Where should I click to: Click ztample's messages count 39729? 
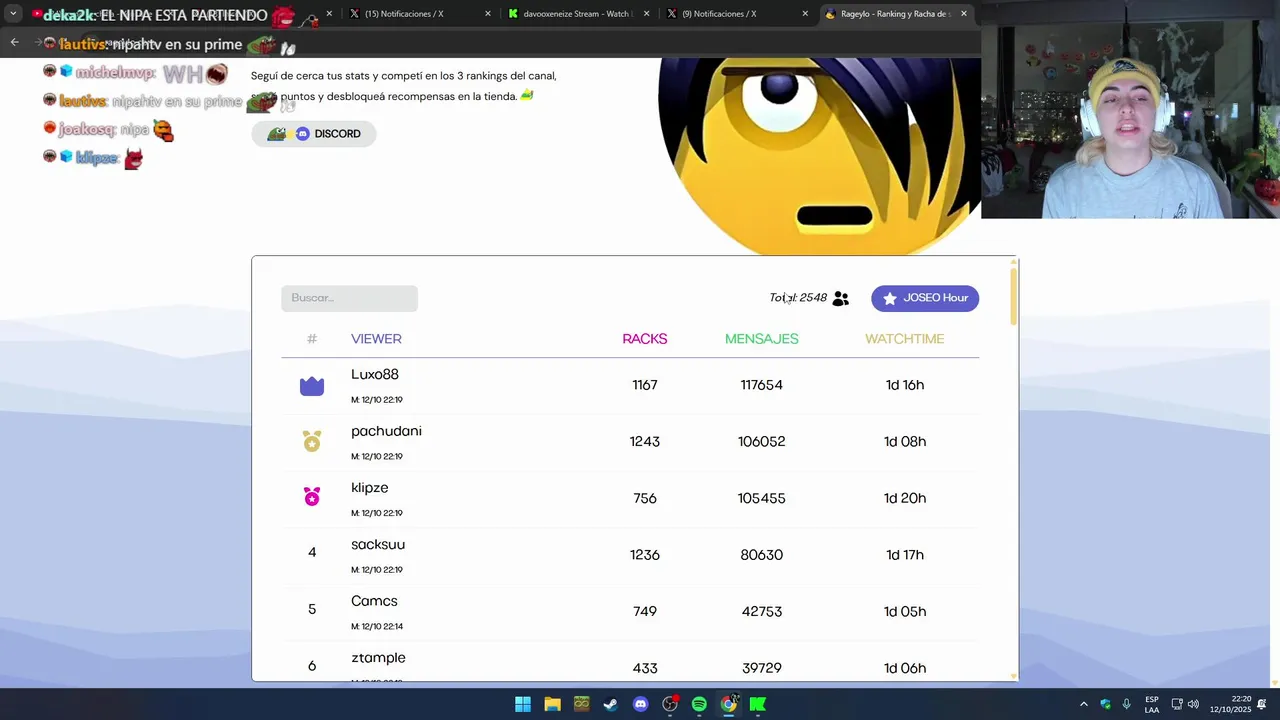[x=762, y=668]
